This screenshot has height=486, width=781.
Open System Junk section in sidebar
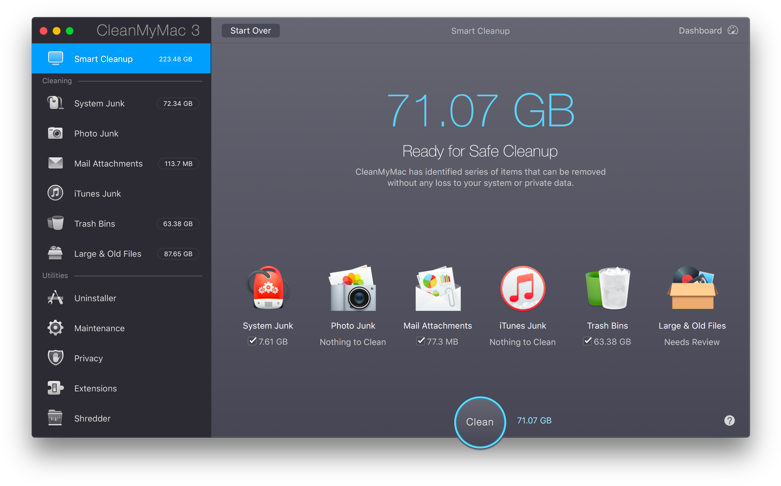click(121, 103)
